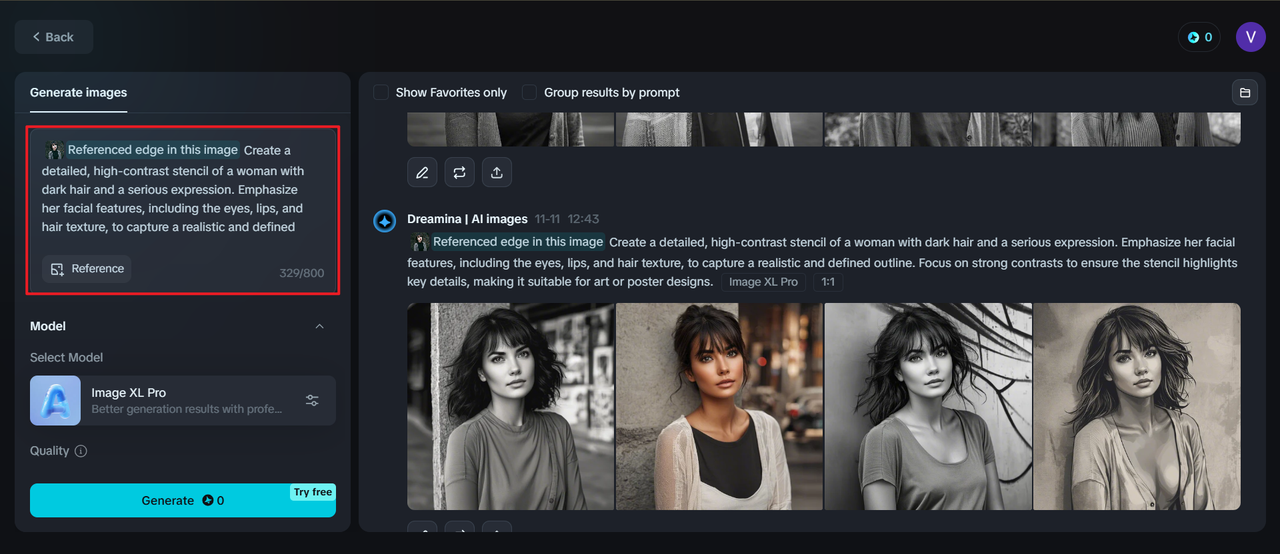Select the 329/800 character counter
Image resolution: width=1280 pixels, height=554 pixels.
click(301, 273)
